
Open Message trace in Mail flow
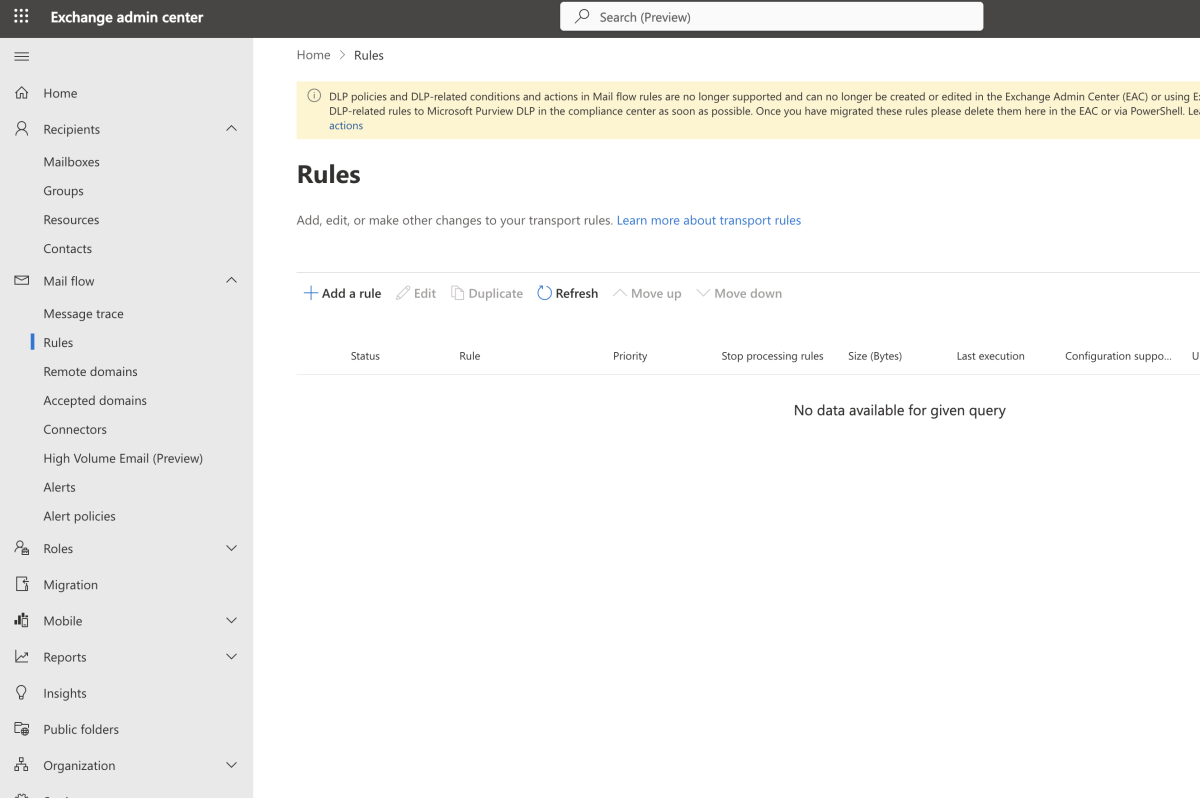[x=83, y=313]
